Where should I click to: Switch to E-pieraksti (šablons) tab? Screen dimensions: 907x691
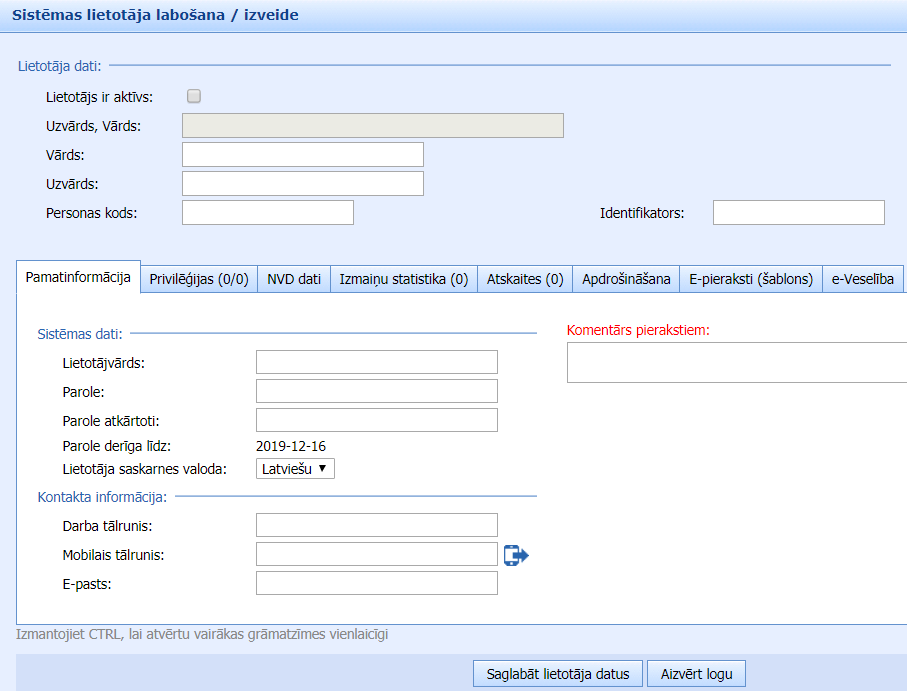pos(751,279)
